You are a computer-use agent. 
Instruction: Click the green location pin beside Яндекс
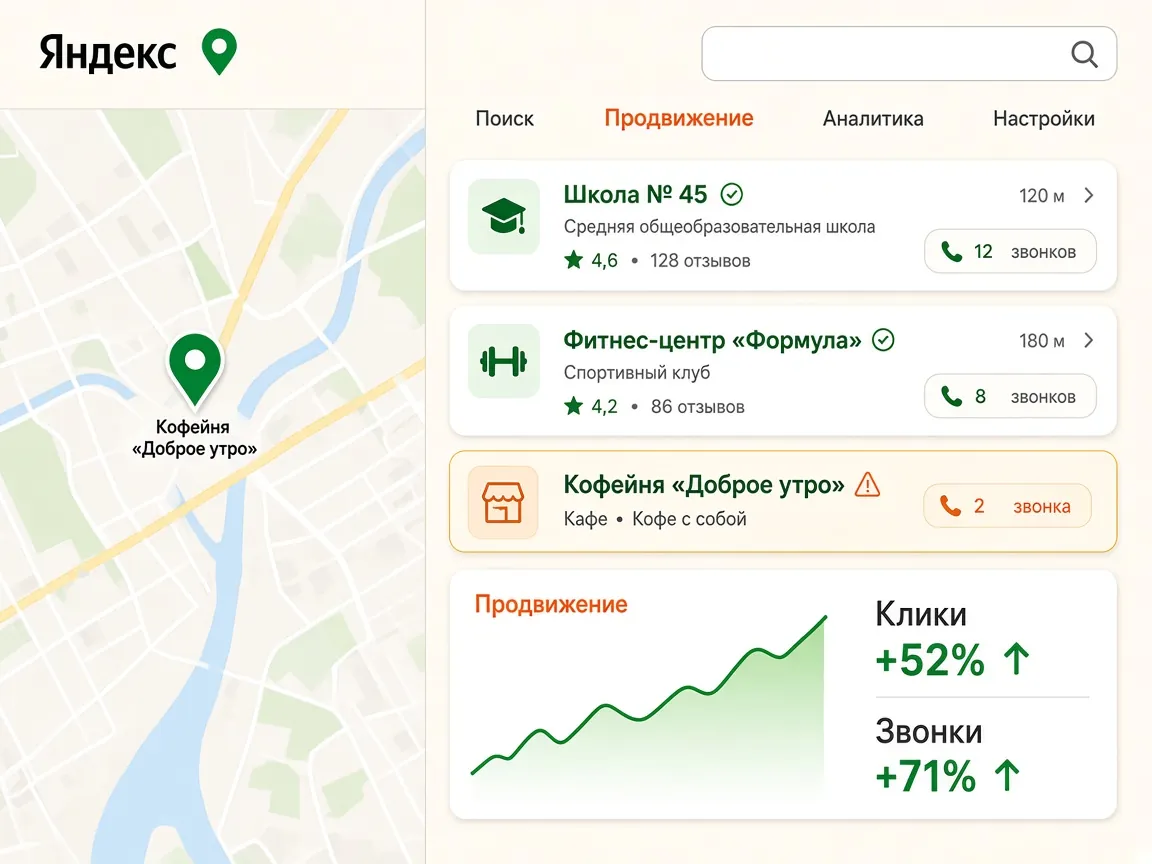click(x=219, y=51)
